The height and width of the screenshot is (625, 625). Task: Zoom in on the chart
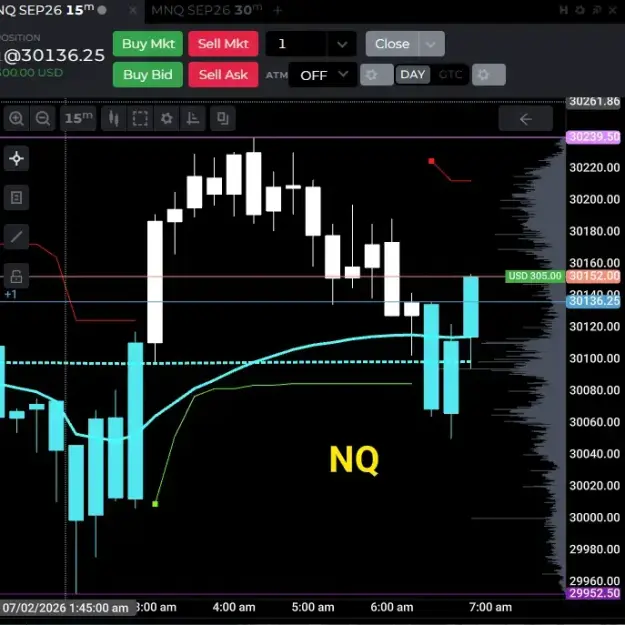(x=16, y=118)
